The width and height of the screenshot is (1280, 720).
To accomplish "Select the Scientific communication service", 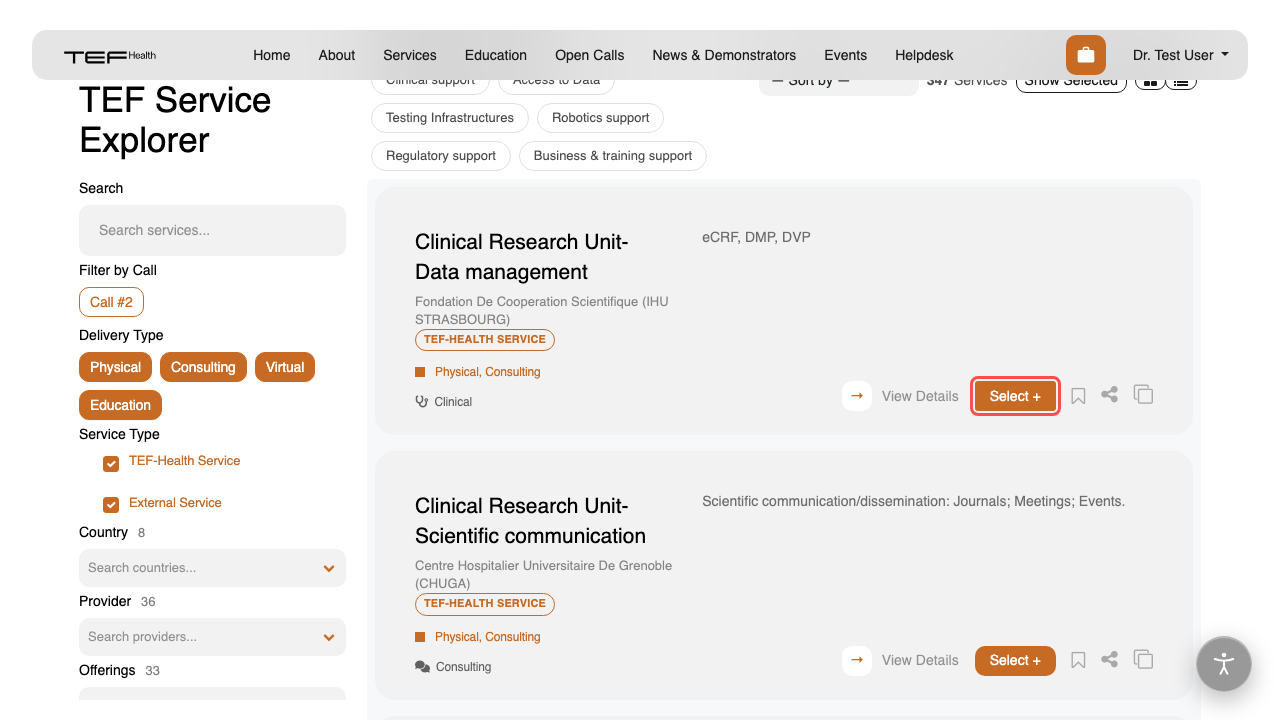I will click(x=1015, y=660).
